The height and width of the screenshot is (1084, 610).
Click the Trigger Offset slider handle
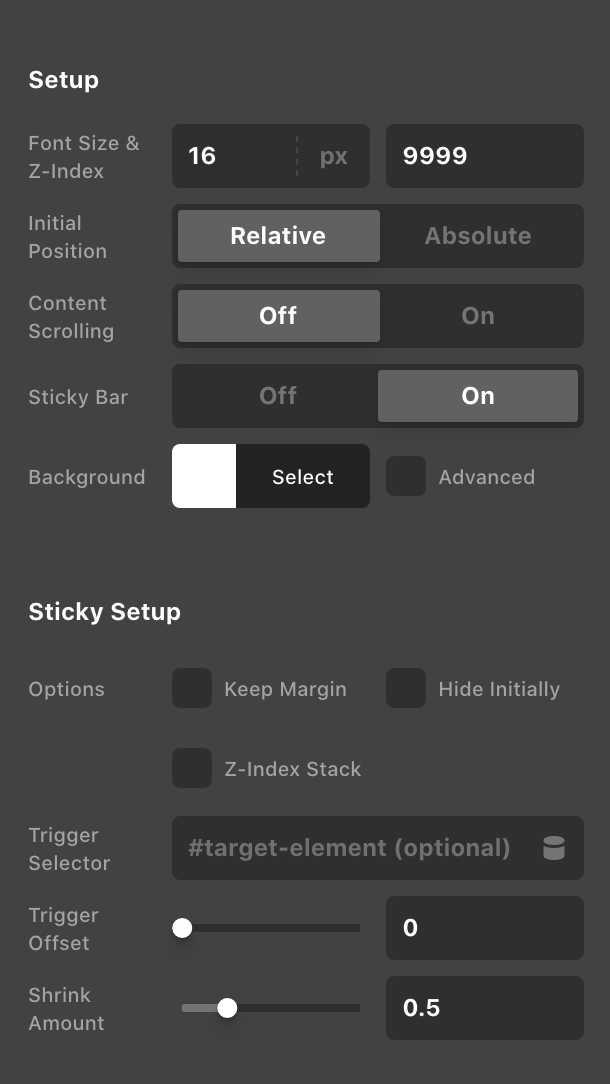[x=182, y=928]
